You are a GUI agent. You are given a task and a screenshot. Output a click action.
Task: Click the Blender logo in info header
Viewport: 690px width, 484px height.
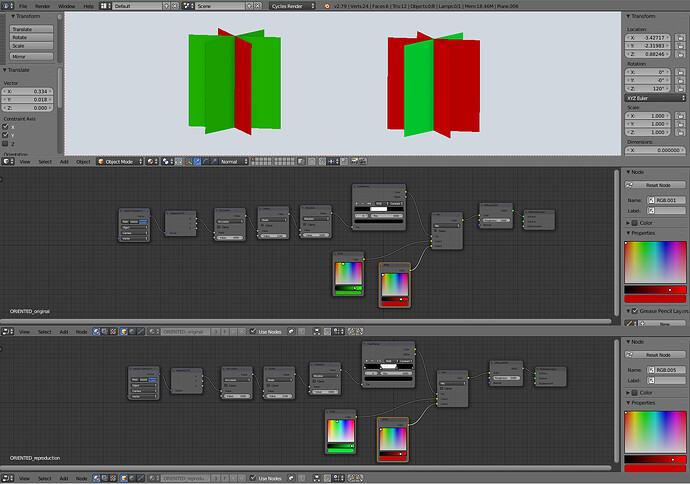point(327,6)
